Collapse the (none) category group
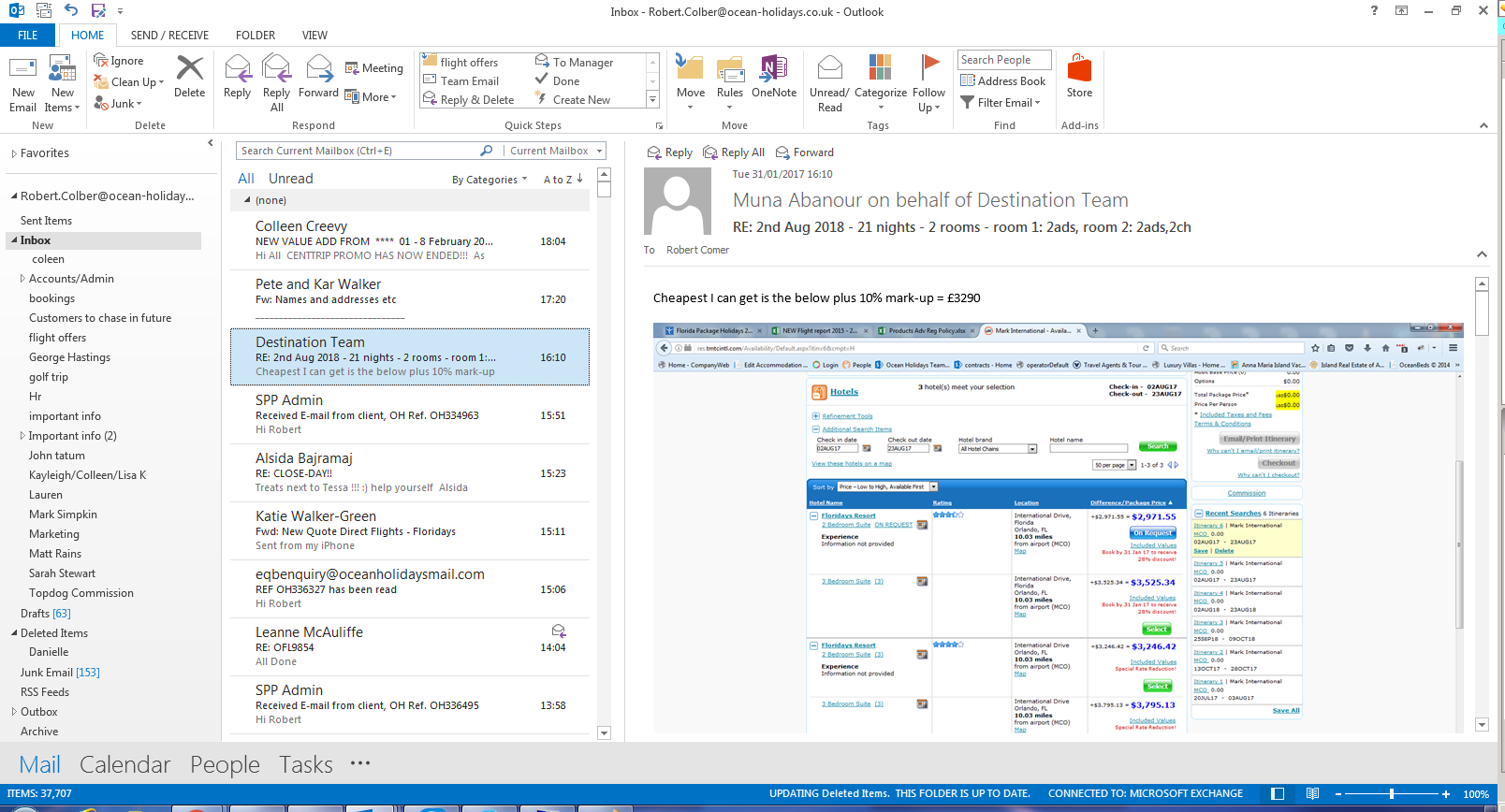1505x812 pixels. tap(247, 200)
